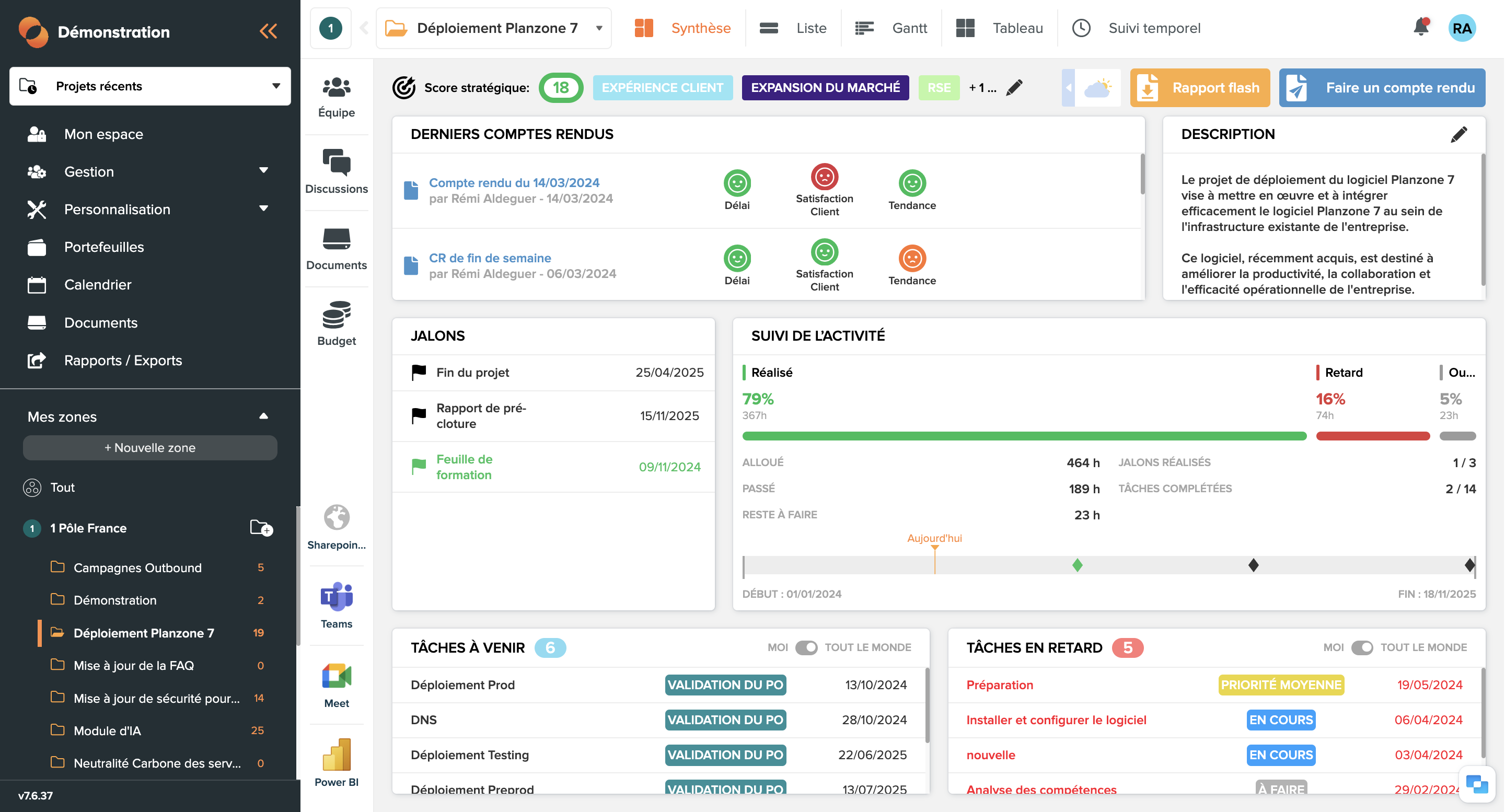
Task: Open Compte rendu du 14/03/2024 link
Action: click(514, 183)
